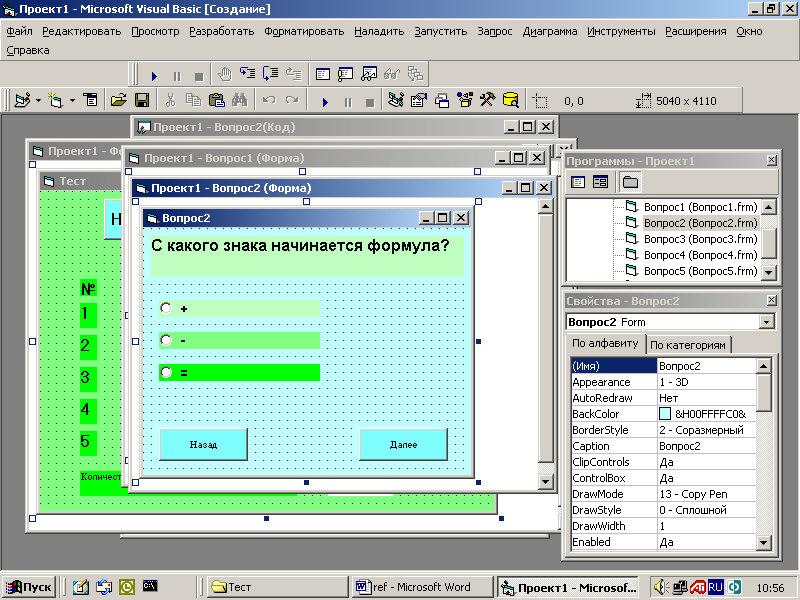
Task: Toggle Folders icon in project explorer
Action: tap(630, 181)
